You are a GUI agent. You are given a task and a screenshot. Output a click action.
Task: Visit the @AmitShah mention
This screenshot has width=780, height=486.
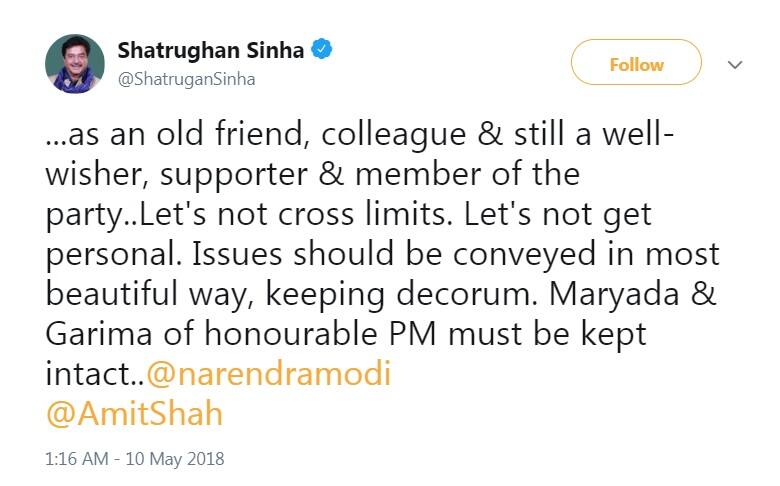pos(134,413)
